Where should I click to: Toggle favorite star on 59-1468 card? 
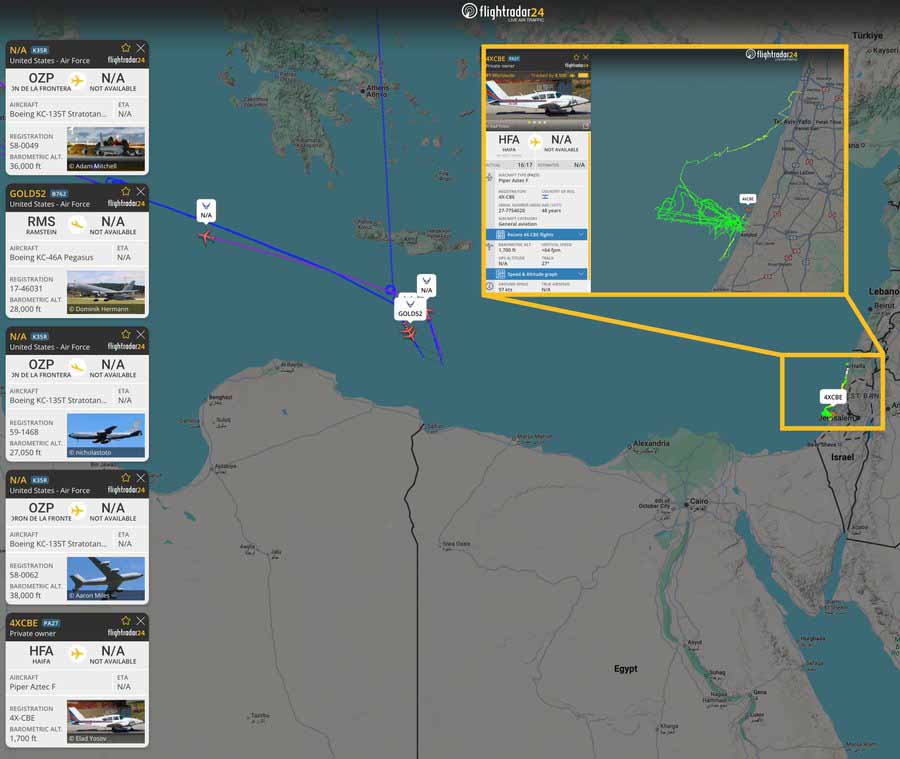pyautogui.click(x=126, y=334)
